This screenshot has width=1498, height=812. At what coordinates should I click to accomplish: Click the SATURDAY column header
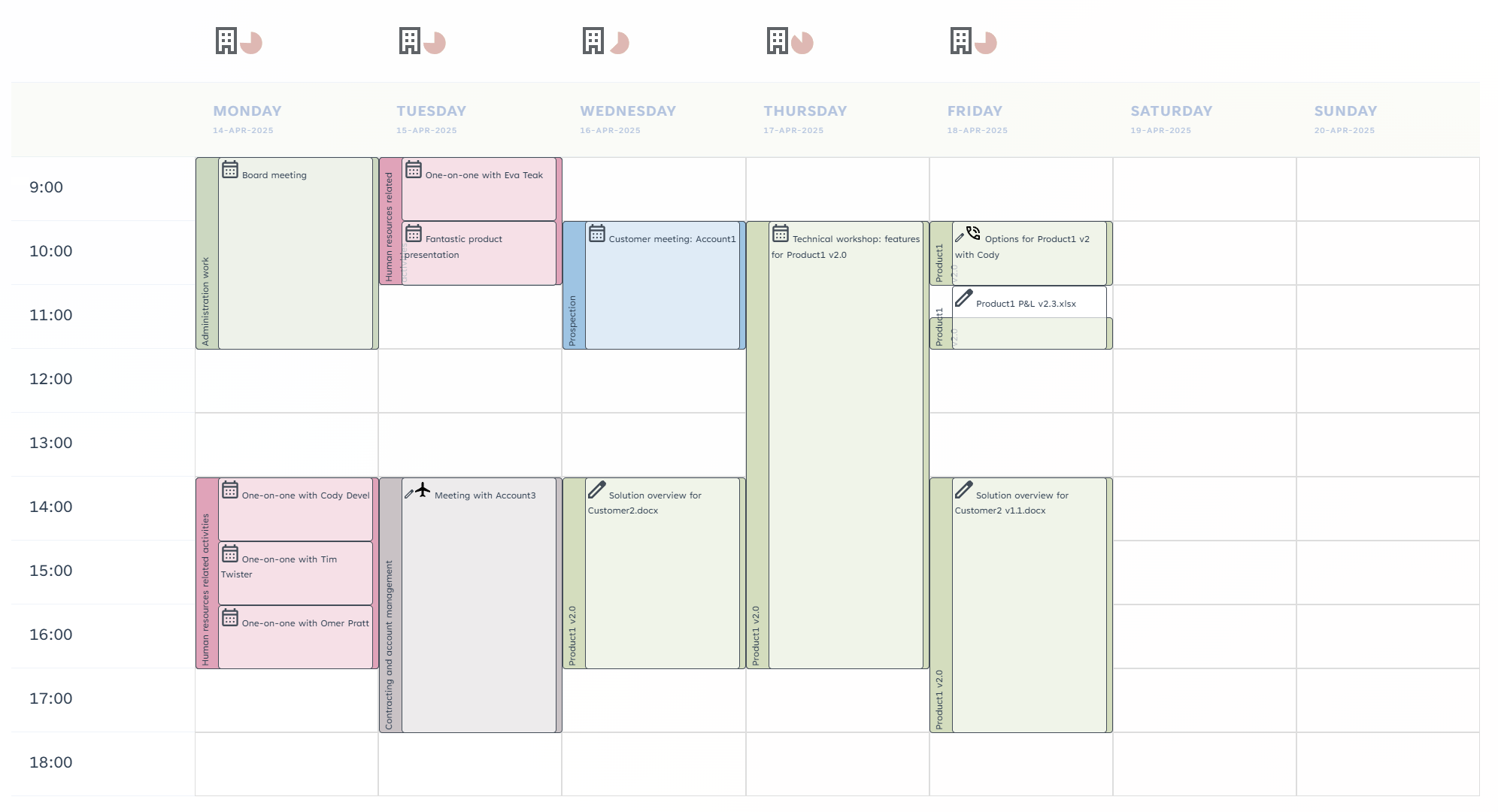[1172, 111]
